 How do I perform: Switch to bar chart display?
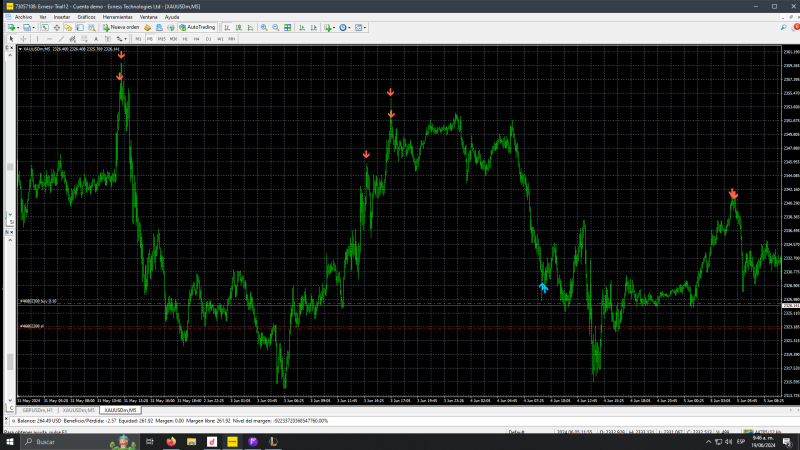click(227, 28)
